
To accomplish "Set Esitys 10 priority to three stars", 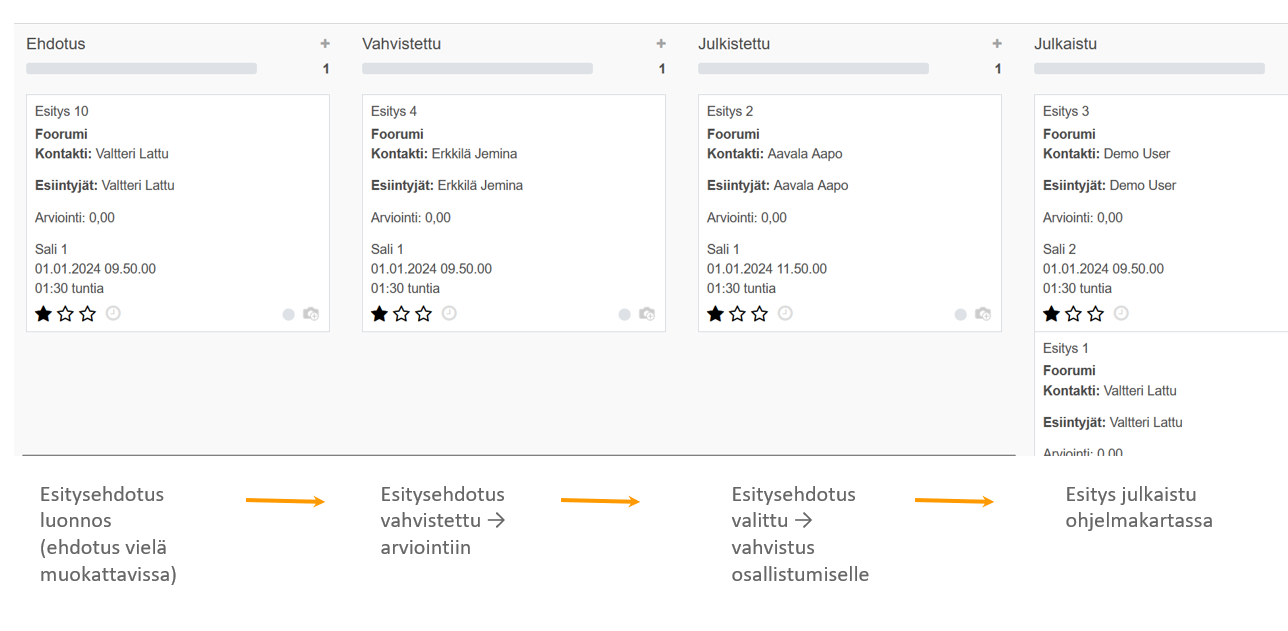I will pyautogui.click(x=88, y=314).
